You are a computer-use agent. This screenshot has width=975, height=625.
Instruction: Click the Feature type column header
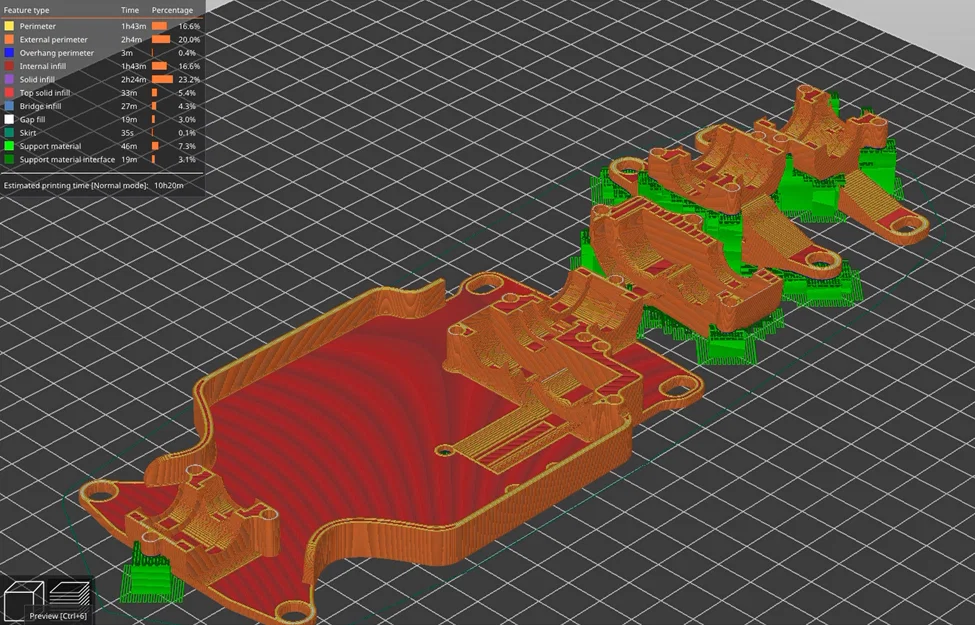28,10
